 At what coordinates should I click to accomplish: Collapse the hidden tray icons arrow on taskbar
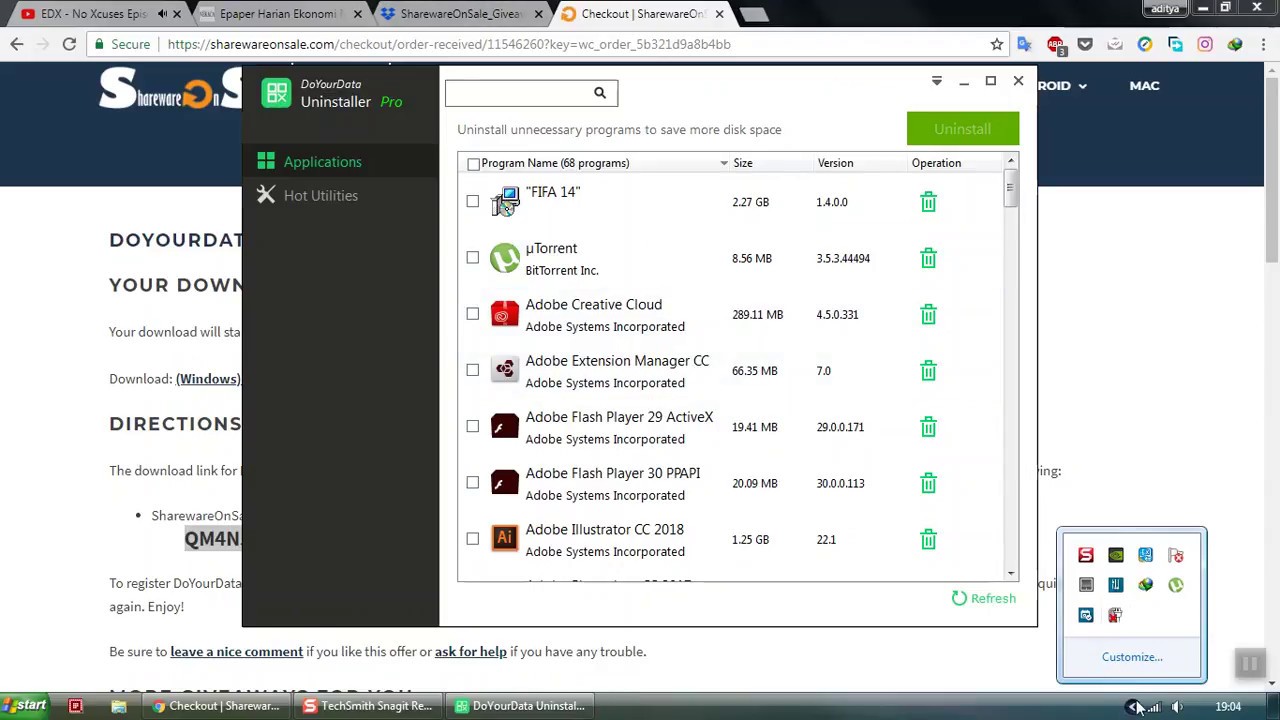(x=1134, y=707)
